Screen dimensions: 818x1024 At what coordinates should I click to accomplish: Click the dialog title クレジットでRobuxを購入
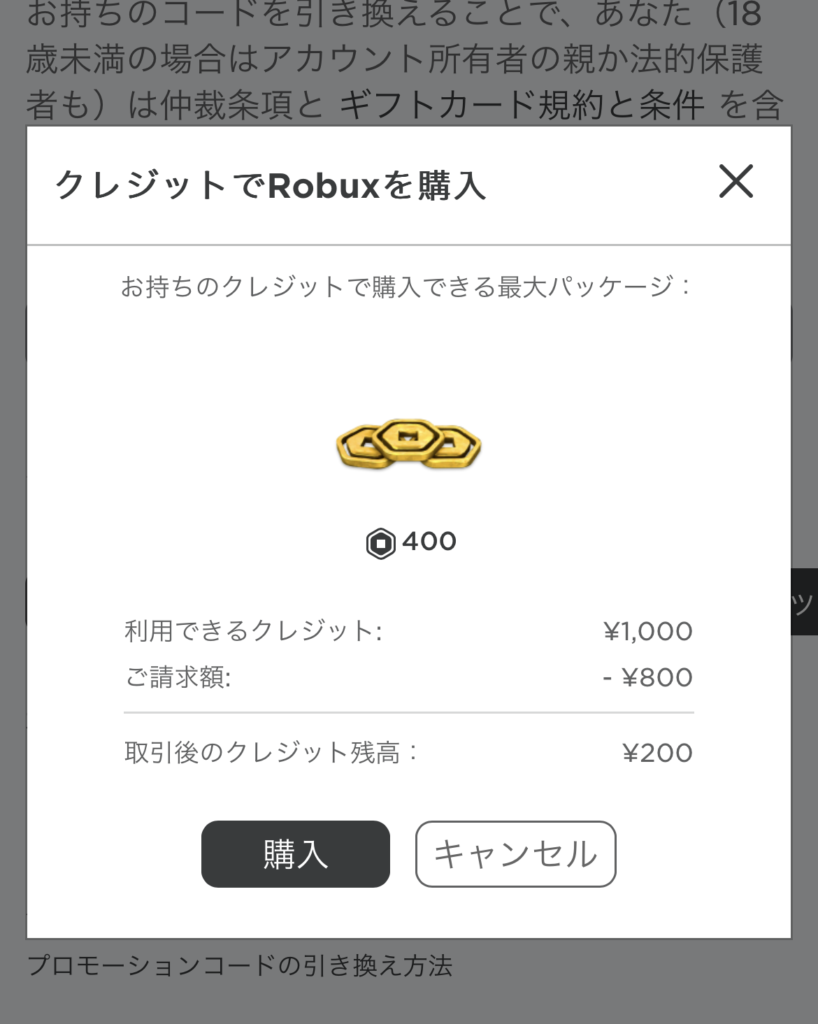270,185
